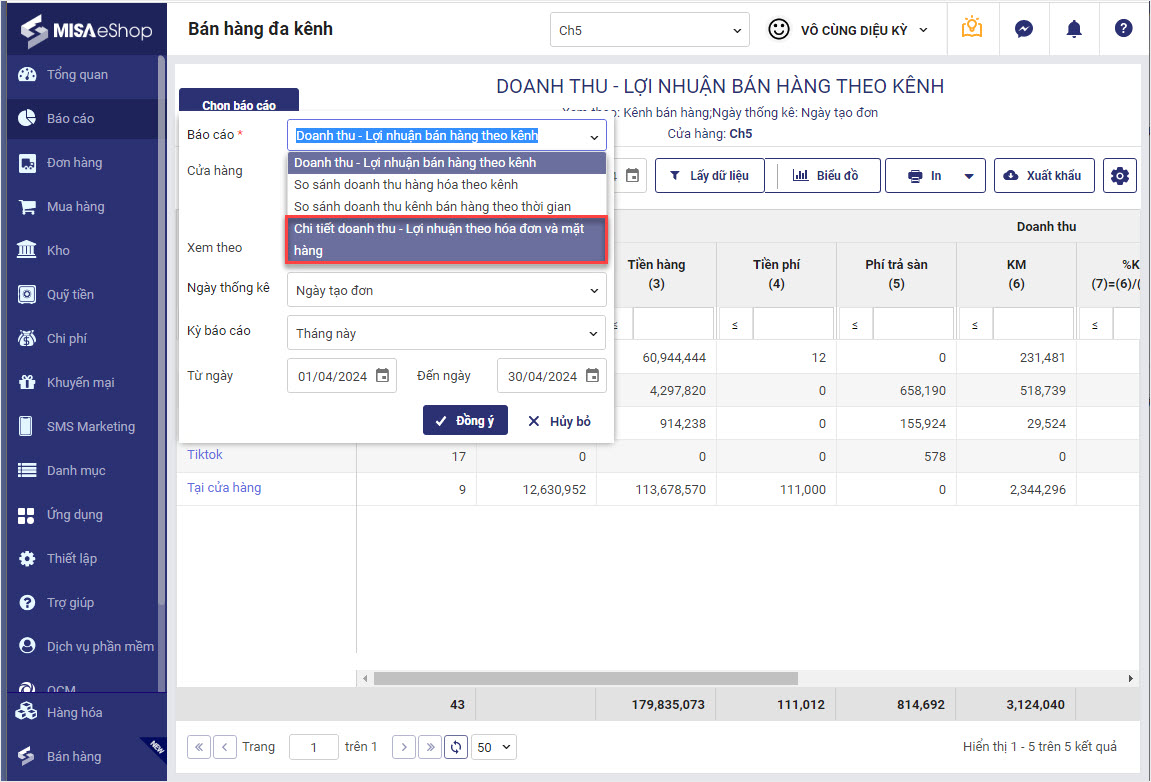Select So sánh doanh thu hàng hóa theo kênh
1151x782 pixels.
click(x=446, y=184)
